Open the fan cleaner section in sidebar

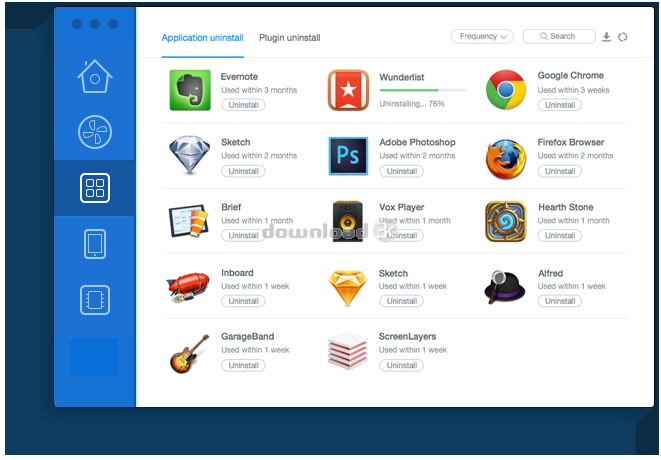coord(95,132)
